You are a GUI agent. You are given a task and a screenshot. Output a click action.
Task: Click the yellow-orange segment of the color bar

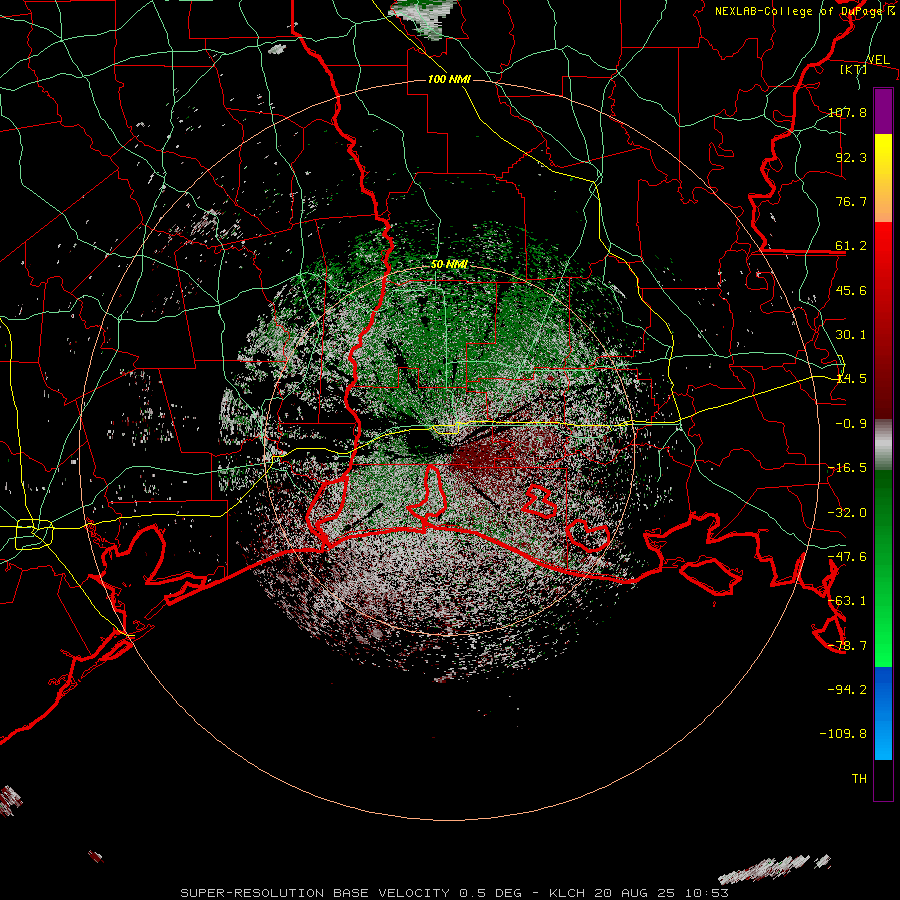coord(883,178)
